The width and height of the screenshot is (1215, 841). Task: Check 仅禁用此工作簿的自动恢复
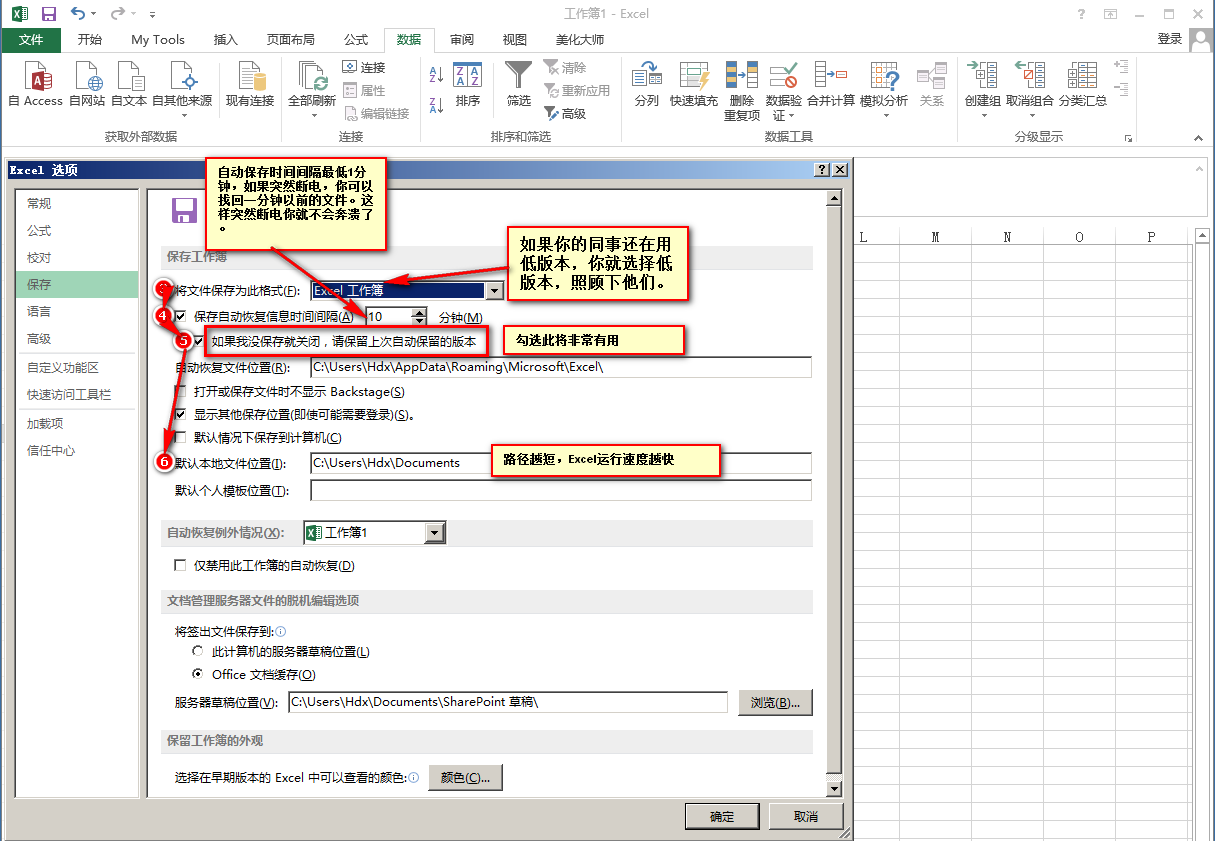click(180, 565)
